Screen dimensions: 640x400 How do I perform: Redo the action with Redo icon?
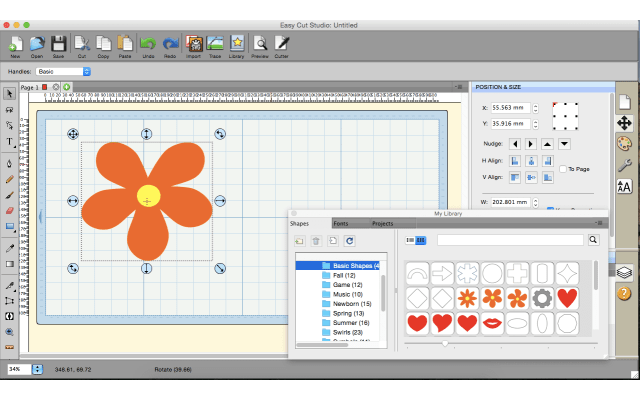[x=170, y=44]
